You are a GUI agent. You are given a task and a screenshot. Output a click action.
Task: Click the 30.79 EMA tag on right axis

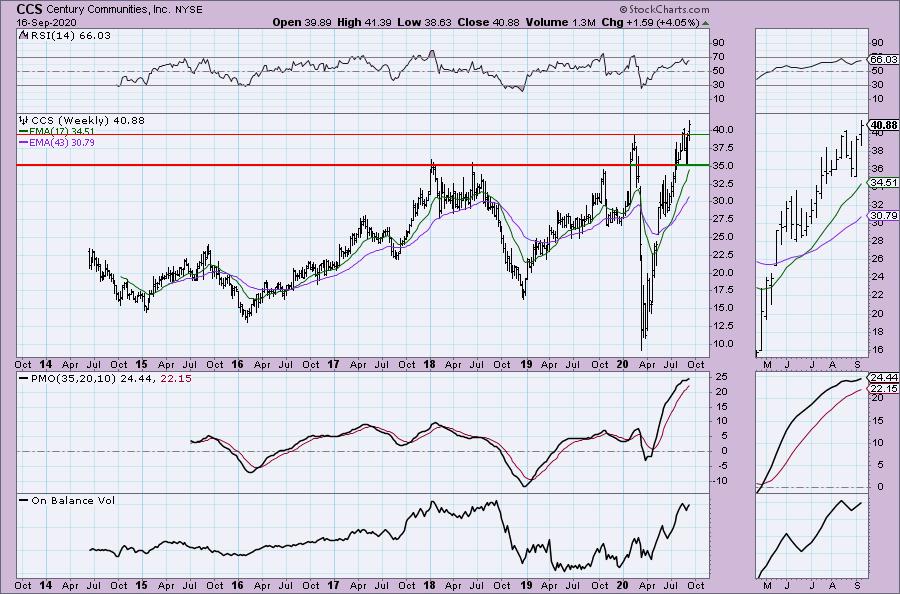coord(884,216)
